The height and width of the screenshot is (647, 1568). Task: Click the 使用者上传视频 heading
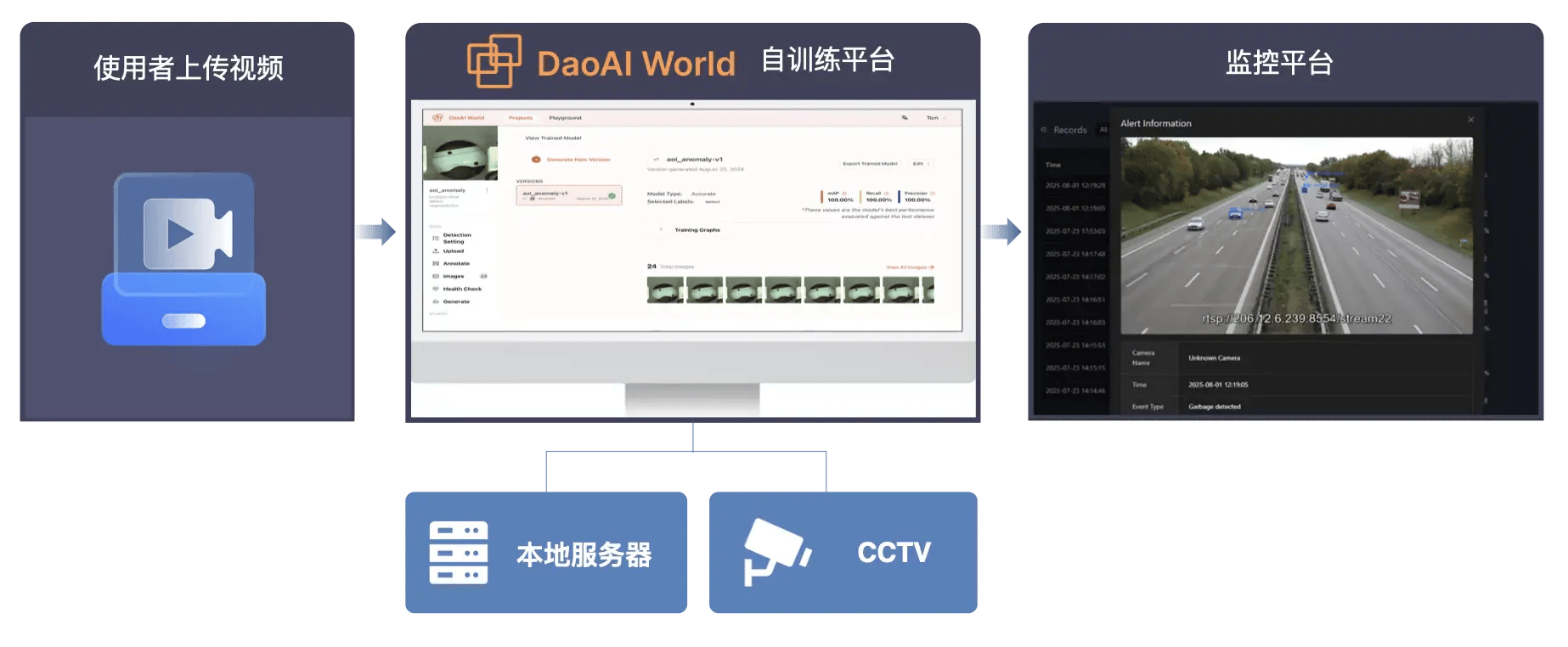[188, 68]
